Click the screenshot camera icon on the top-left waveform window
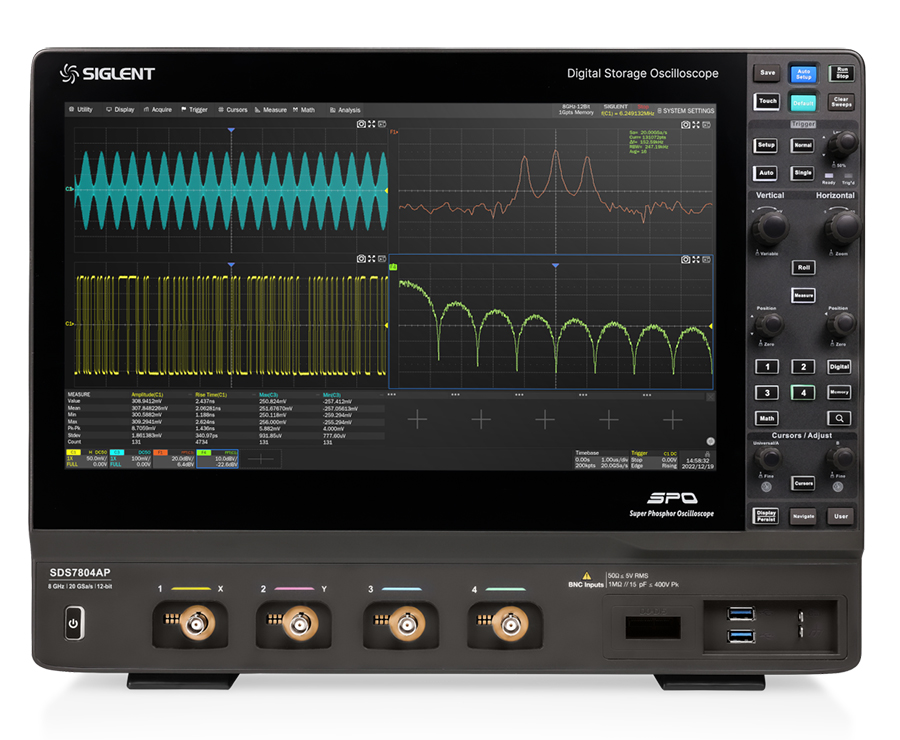 361,124
